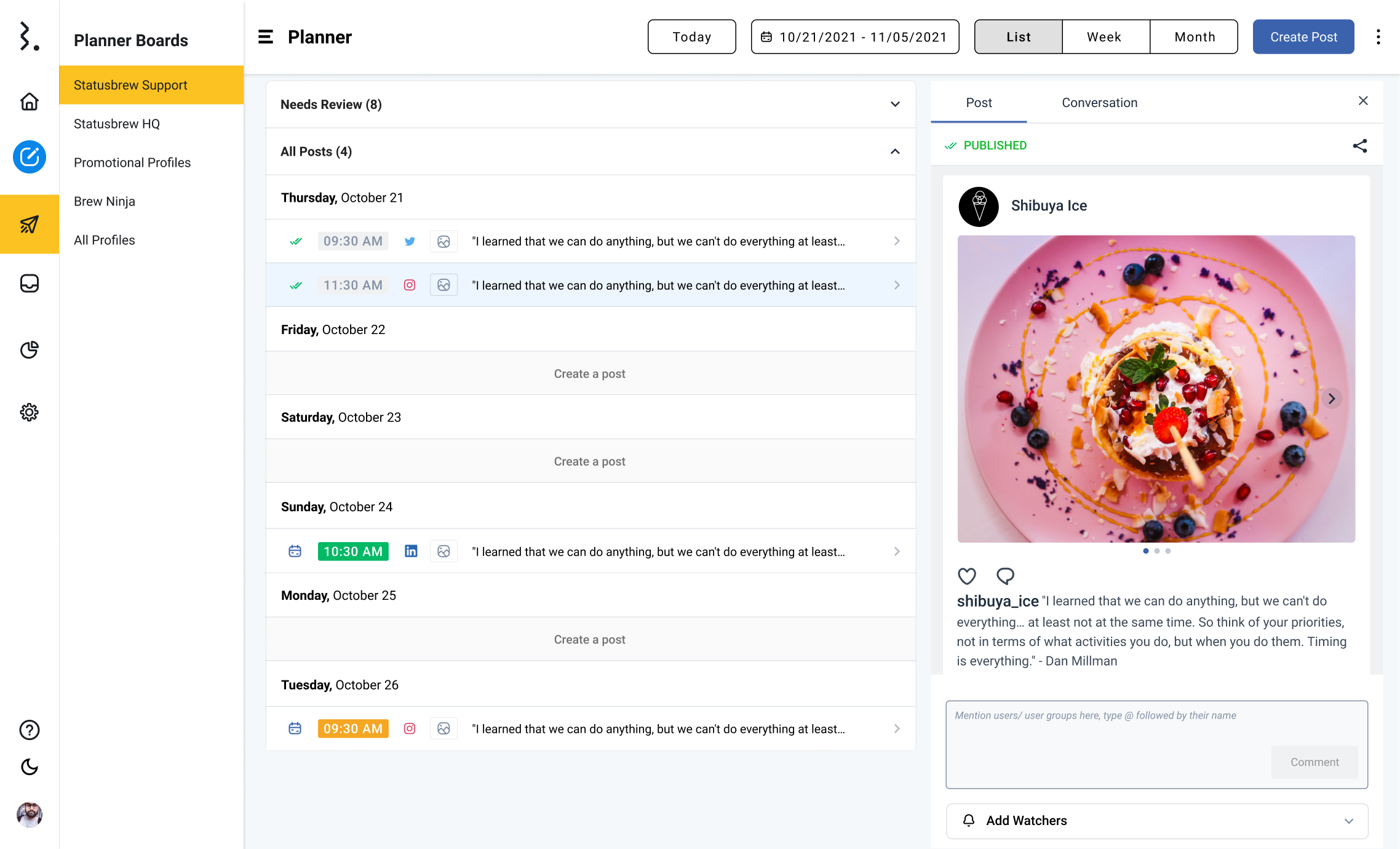The width and height of the screenshot is (1400, 849).
Task: Open the Home icon in sidebar
Action: point(29,102)
